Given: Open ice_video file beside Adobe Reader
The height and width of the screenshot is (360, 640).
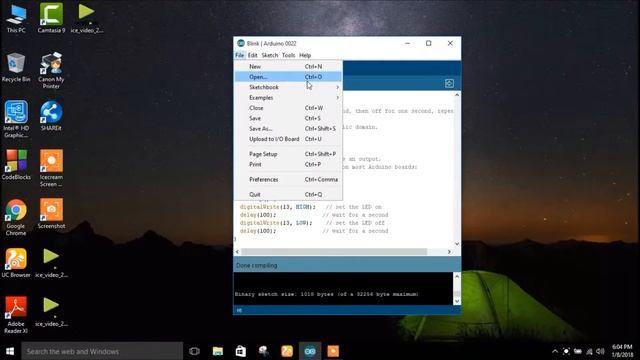Looking at the screenshot, I should (51, 312).
